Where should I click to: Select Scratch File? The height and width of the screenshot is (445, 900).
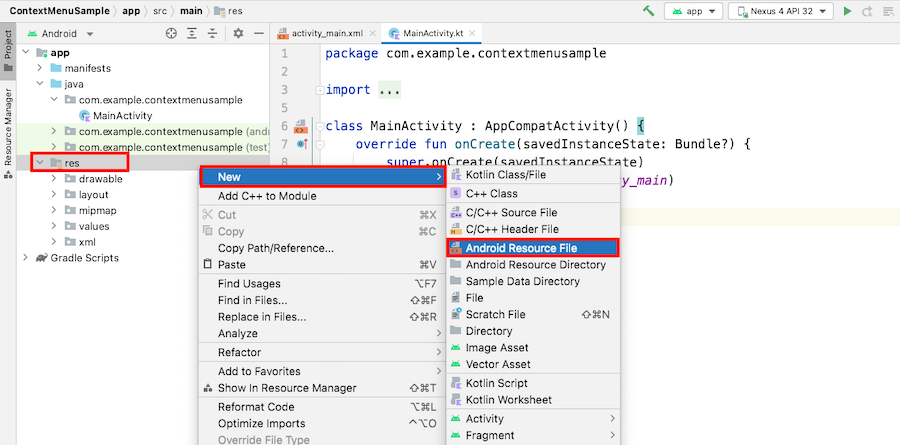533,315
